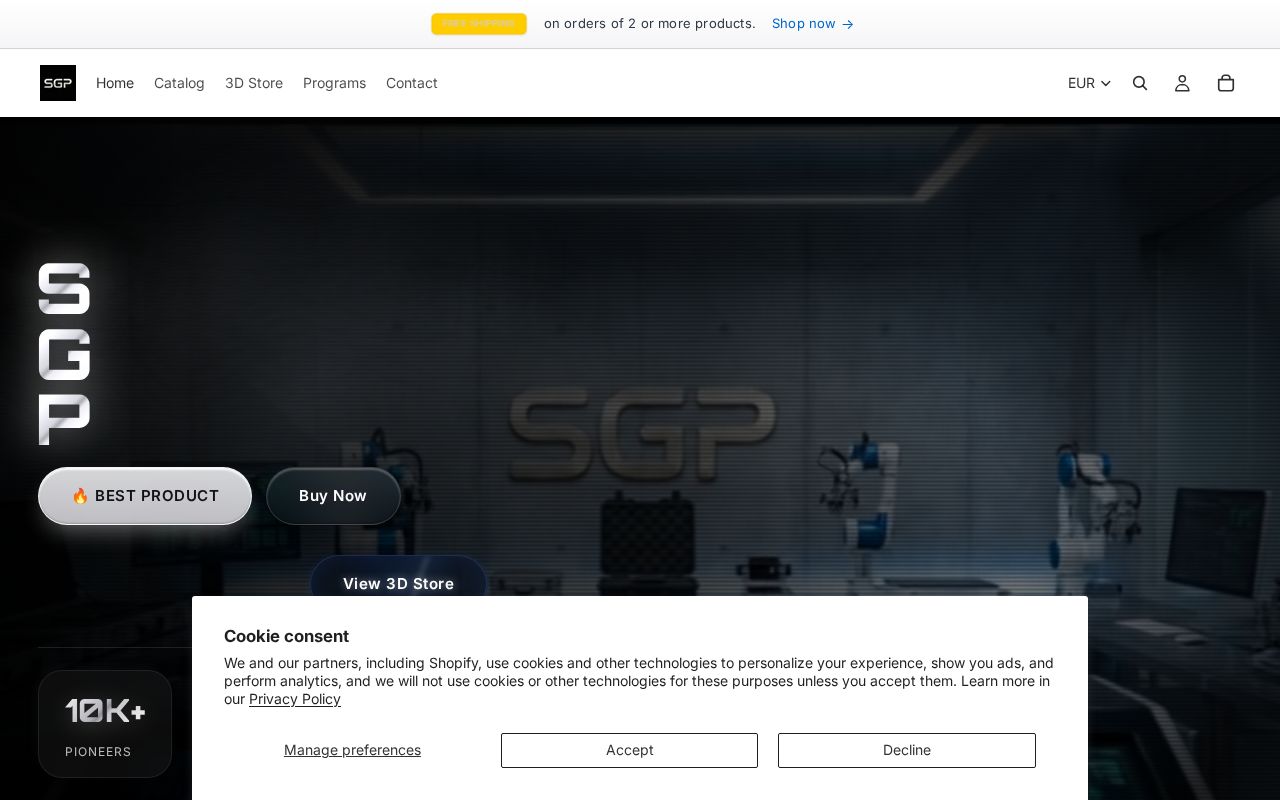
Task: Expand the EUR currency dropdown
Action: (1089, 83)
